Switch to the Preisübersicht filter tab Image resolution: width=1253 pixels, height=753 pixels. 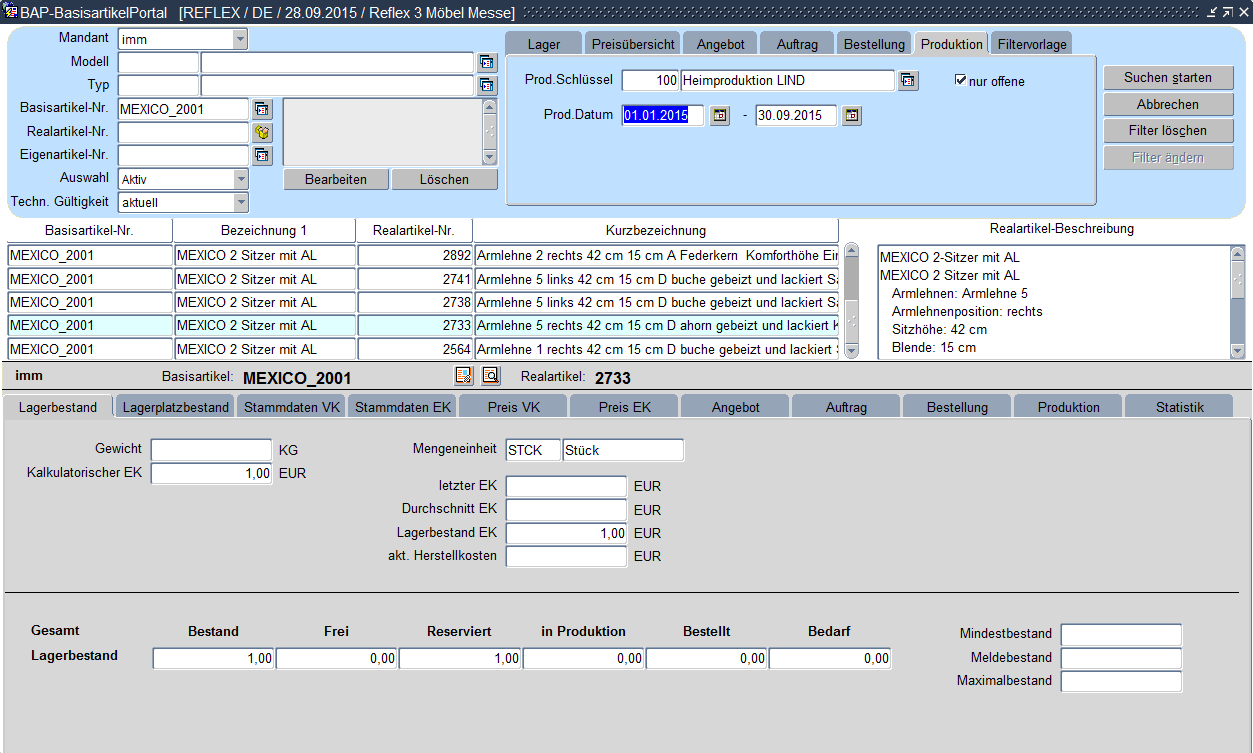[634, 44]
